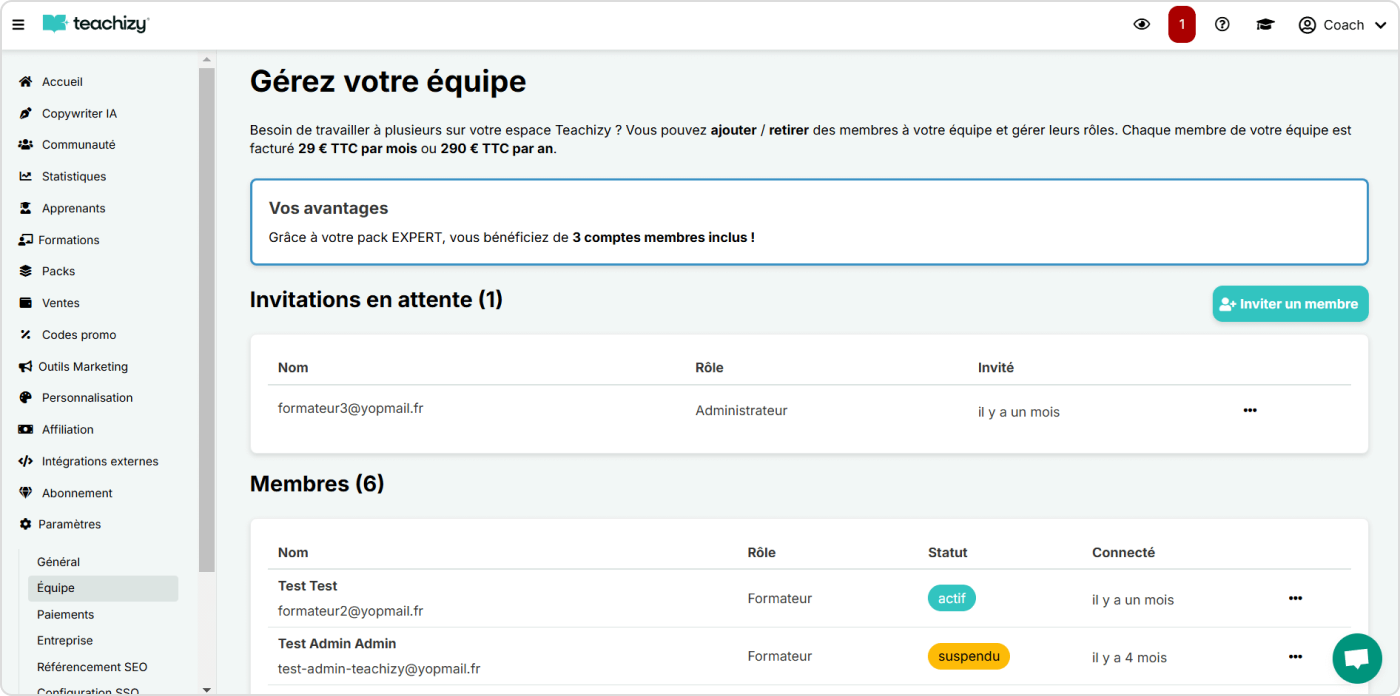1400x696 pixels.
Task: Switch to the Entreprise settings section
Action: point(65,640)
